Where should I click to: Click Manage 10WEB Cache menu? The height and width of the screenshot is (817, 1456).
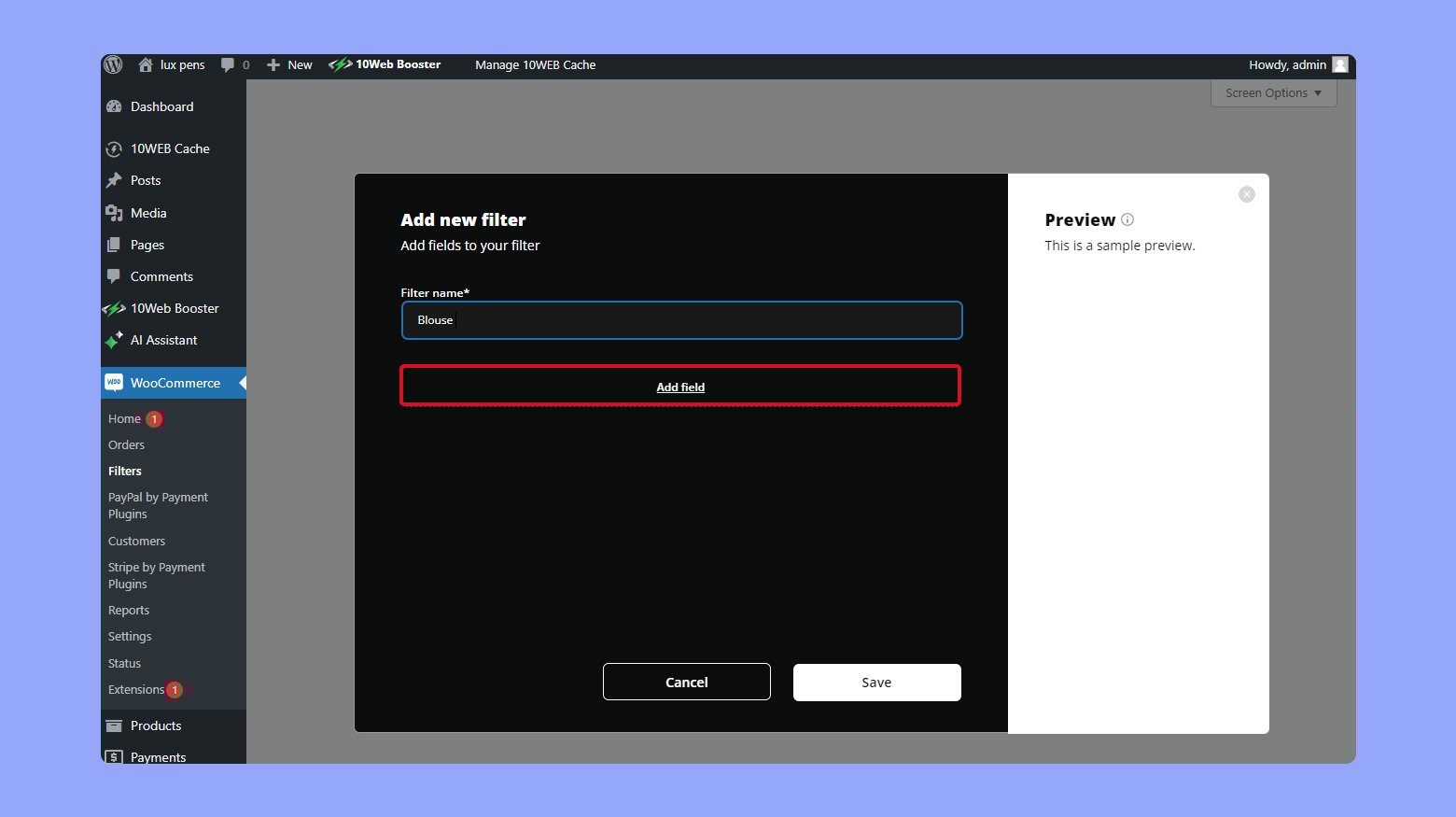535,65
